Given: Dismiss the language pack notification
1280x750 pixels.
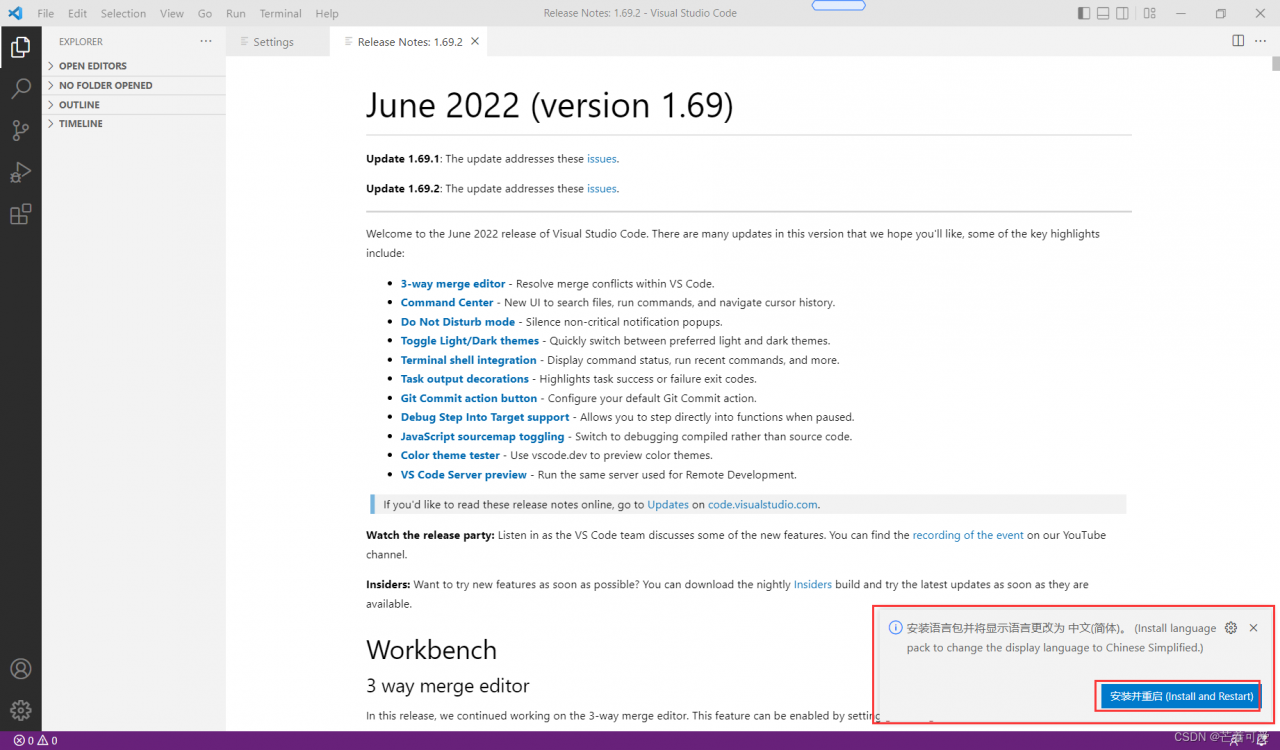Looking at the screenshot, I should [1253, 628].
